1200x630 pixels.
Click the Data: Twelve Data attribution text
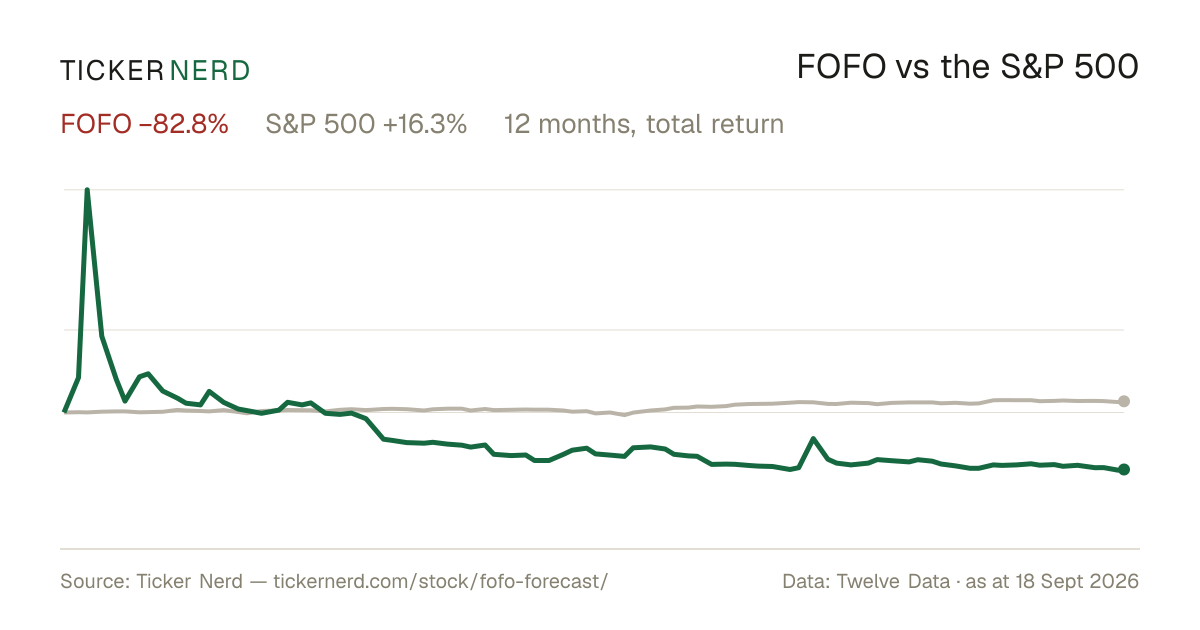tap(868, 581)
